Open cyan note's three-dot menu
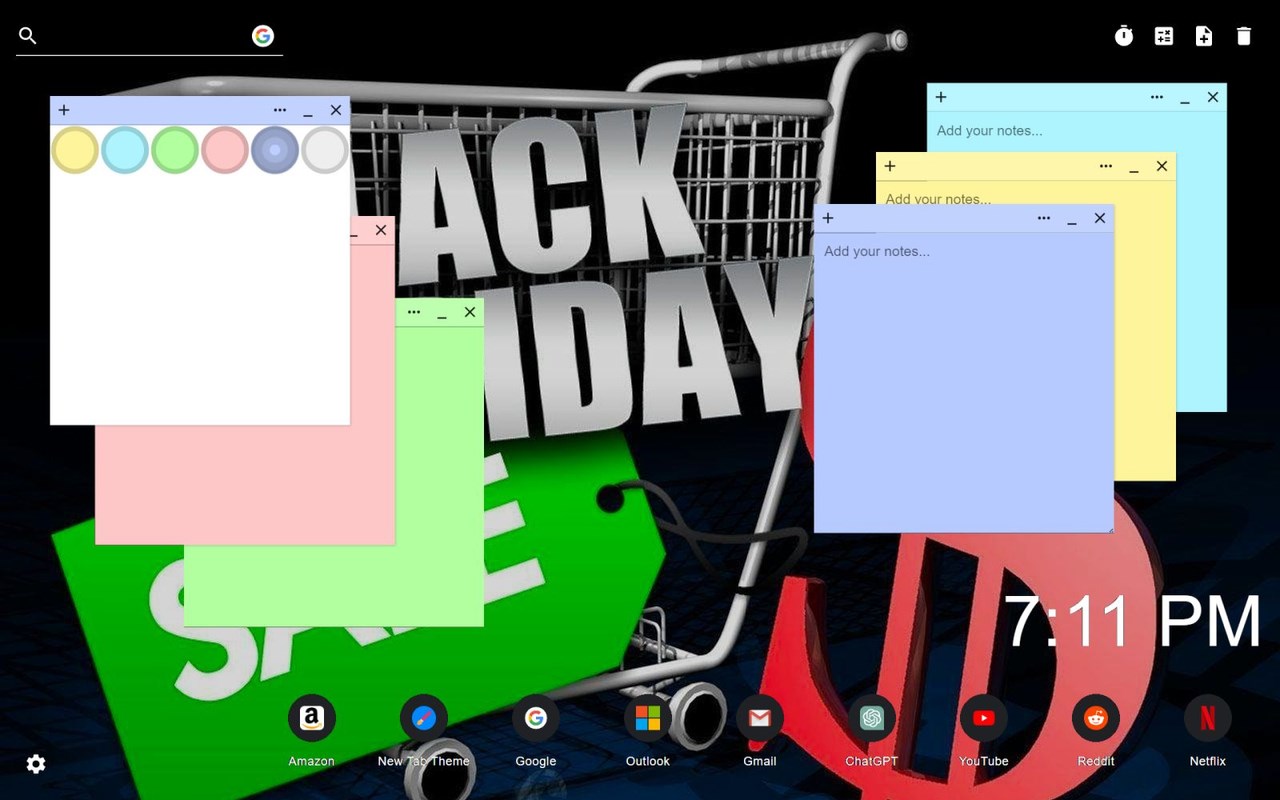The width and height of the screenshot is (1280, 800). pyautogui.click(x=1157, y=97)
